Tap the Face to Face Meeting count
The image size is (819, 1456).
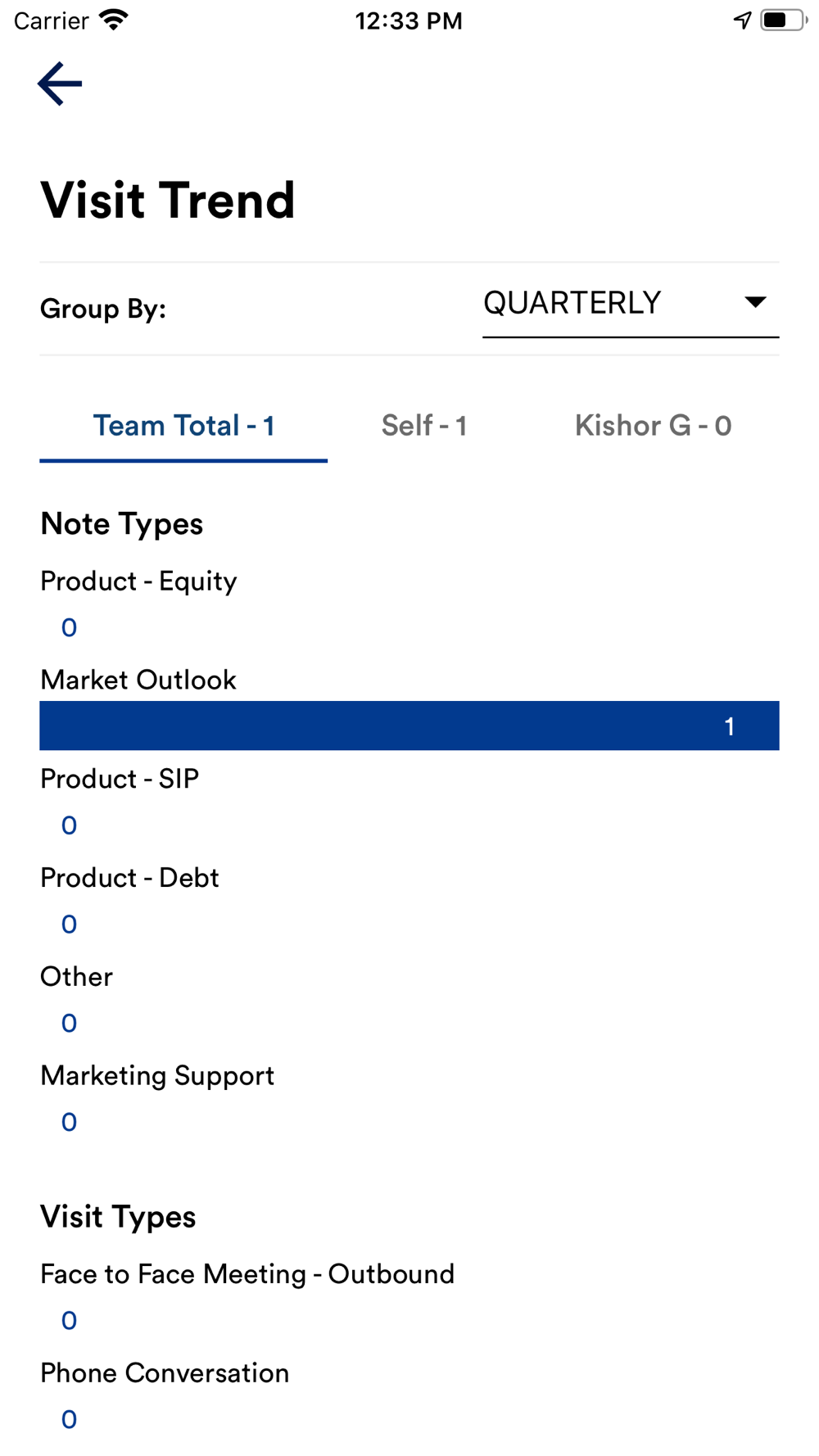pyautogui.click(x=69, y=1321)
